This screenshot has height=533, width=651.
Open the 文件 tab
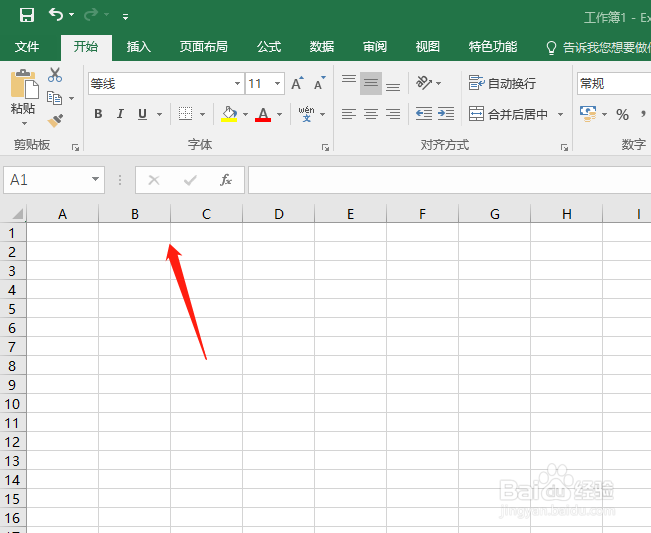click(27, 46)
